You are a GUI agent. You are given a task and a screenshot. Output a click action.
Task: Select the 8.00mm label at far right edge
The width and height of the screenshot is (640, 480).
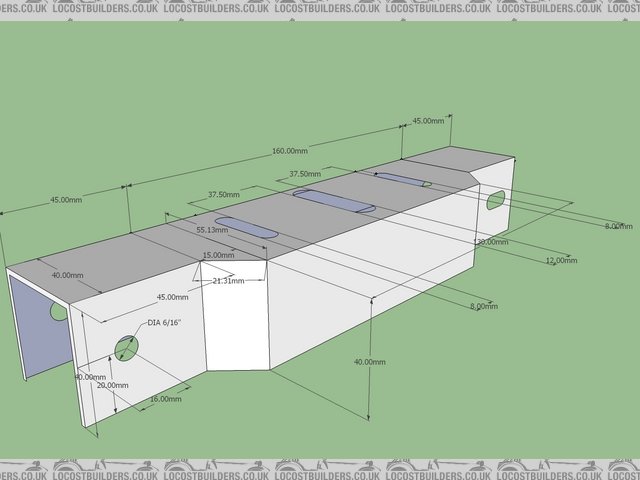(619, 226)
